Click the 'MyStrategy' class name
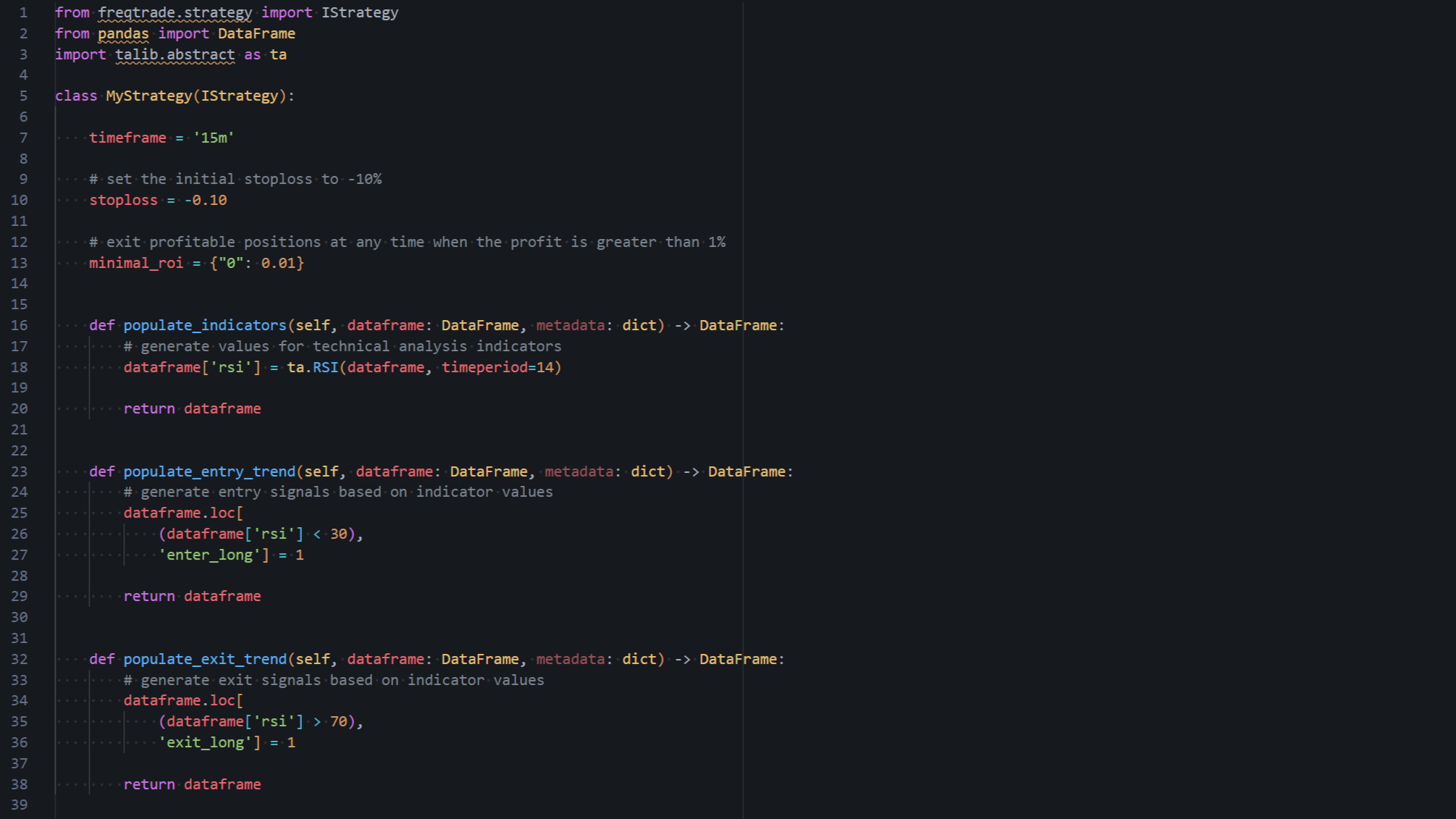This screenshot has width=1456, height=819. pos(149,96)
